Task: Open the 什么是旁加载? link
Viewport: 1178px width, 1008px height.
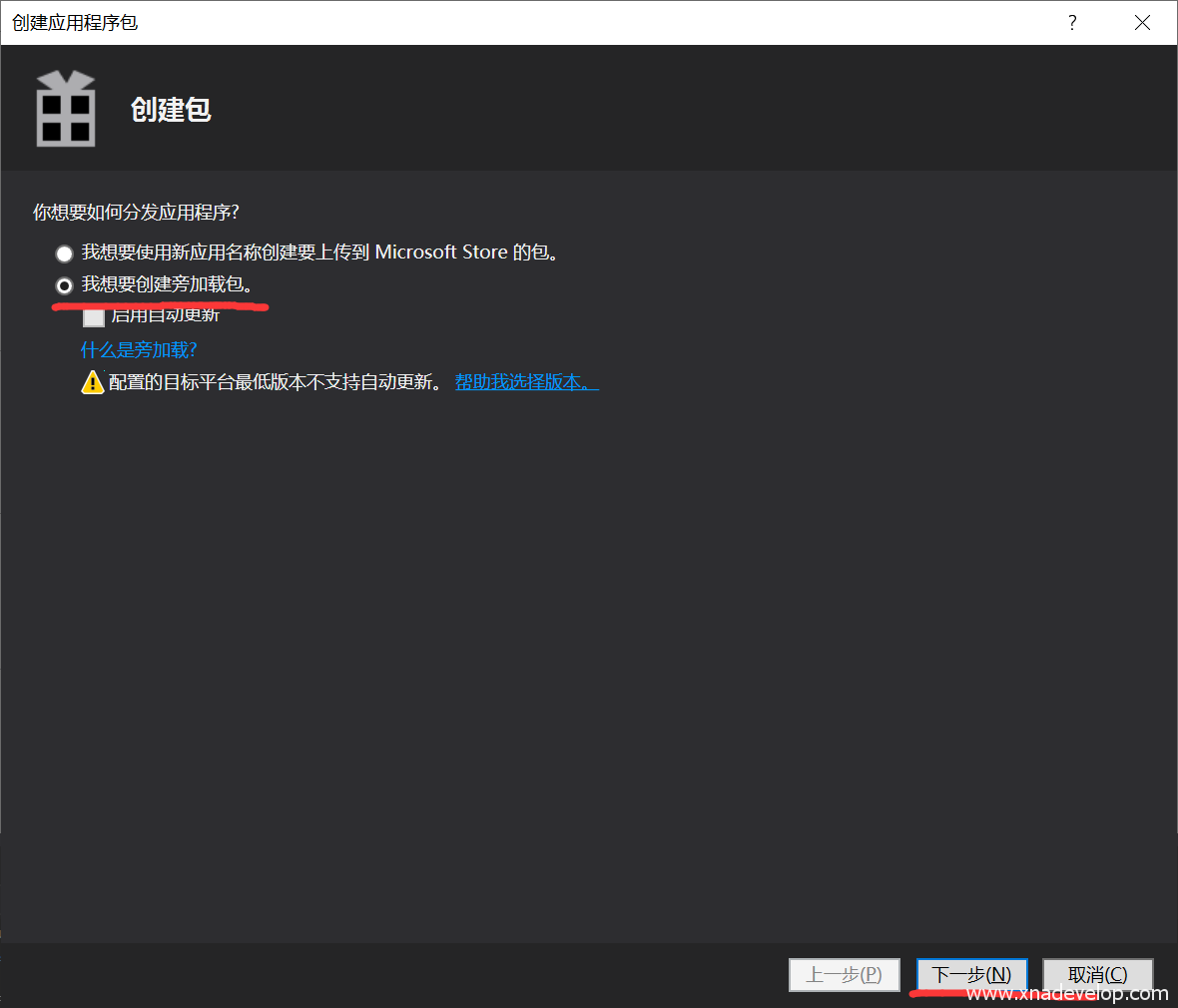Action: click(x=139, y=350)
